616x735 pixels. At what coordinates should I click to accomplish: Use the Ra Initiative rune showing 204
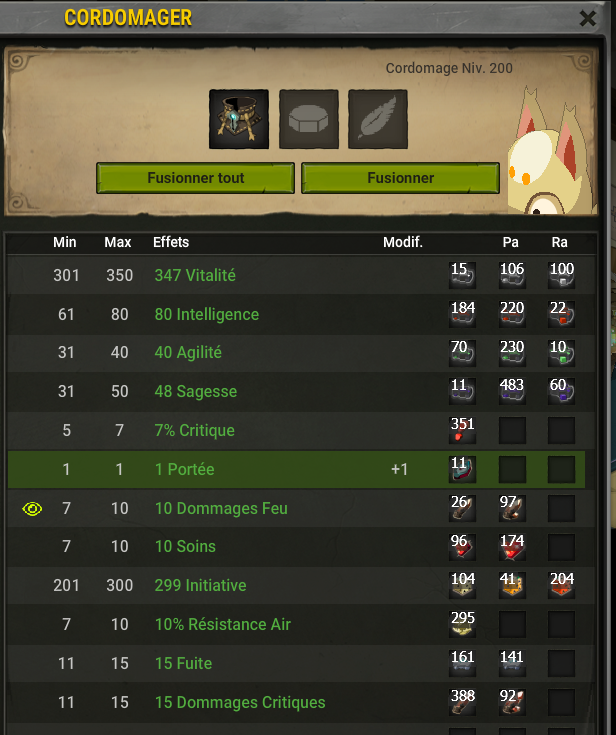pyautogui.click(x=561, y=585)
